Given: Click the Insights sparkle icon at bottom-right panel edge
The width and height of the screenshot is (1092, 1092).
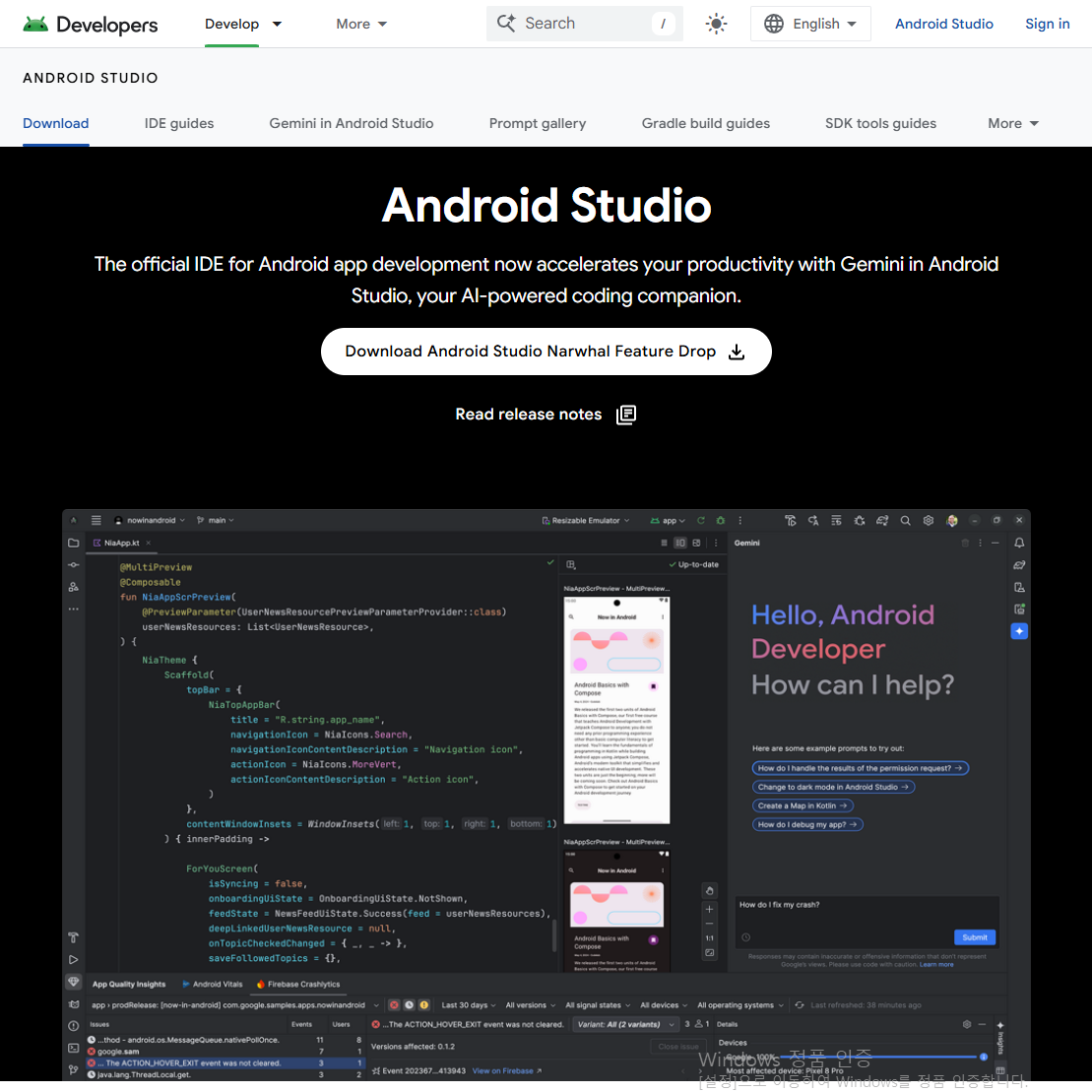Looking at the screenshot, I should (x=1000, y=1025).
